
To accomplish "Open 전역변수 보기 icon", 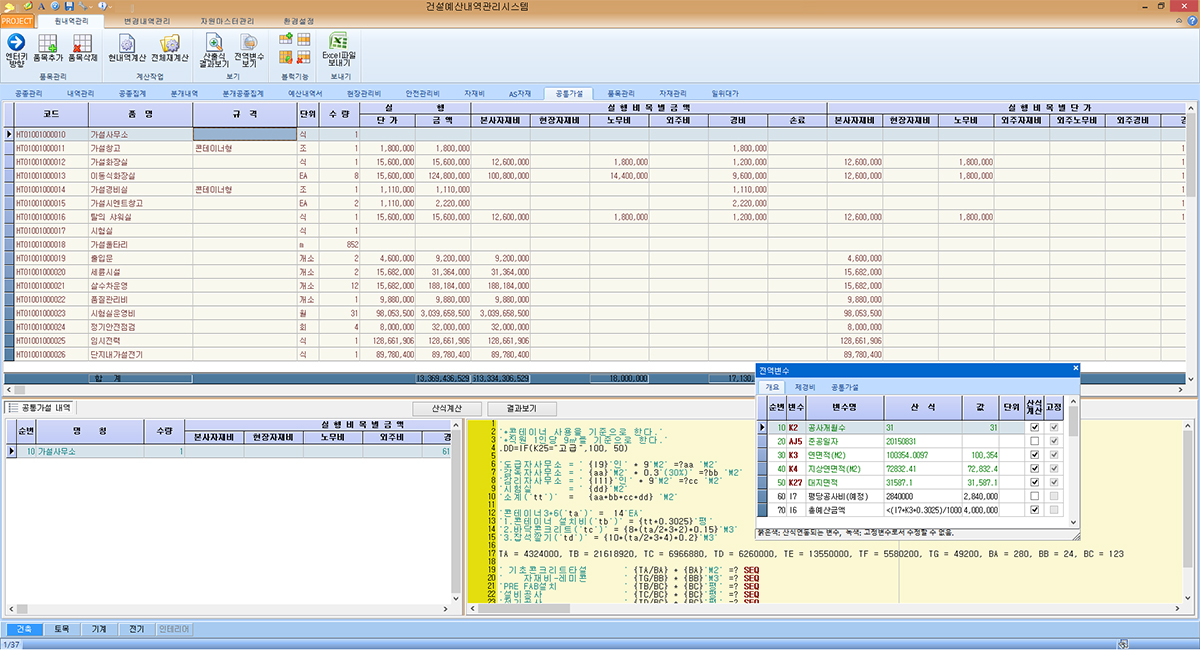I will click(249, 42).
